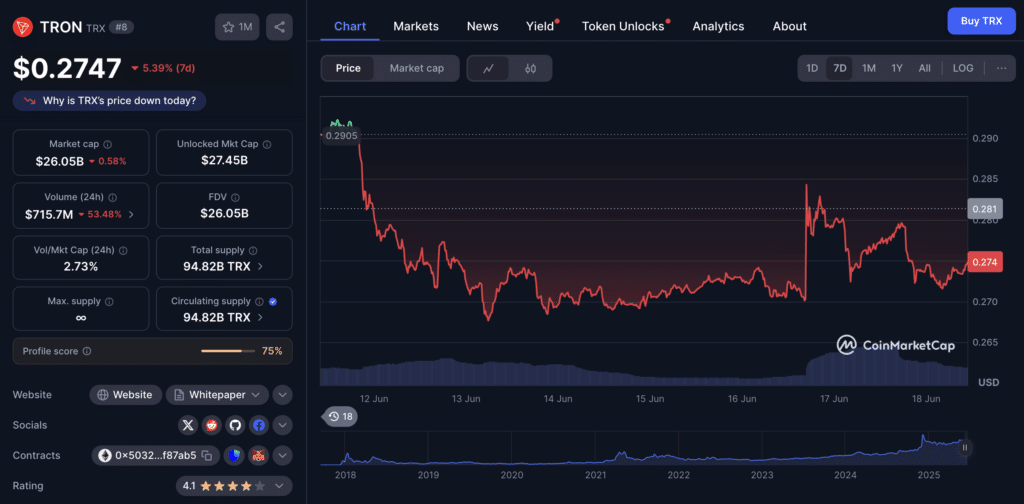Viewport: 1024px width, 504px height.
Task: Click the MetaMask fox icon
Action: point(259,456)
